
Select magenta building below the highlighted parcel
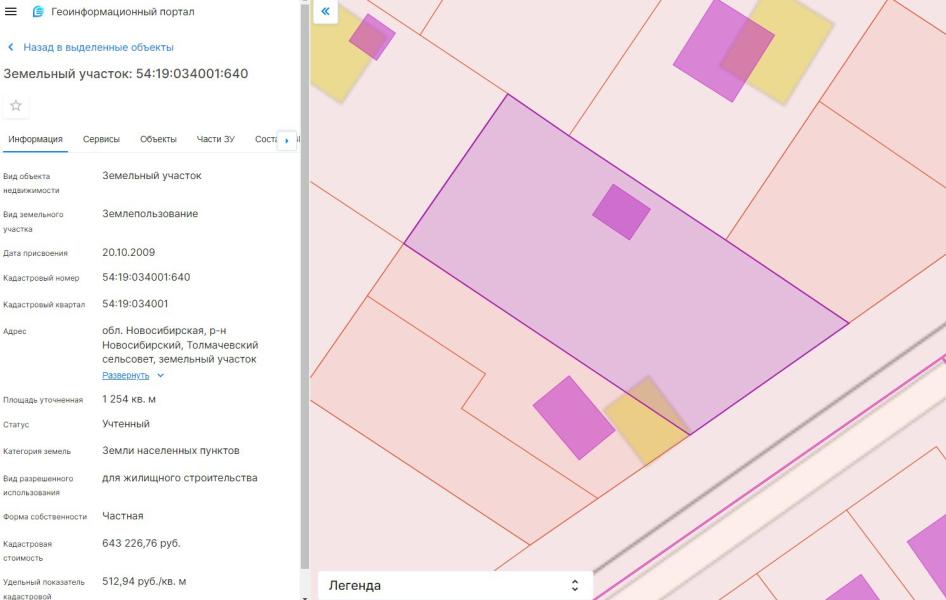point(572,417)
